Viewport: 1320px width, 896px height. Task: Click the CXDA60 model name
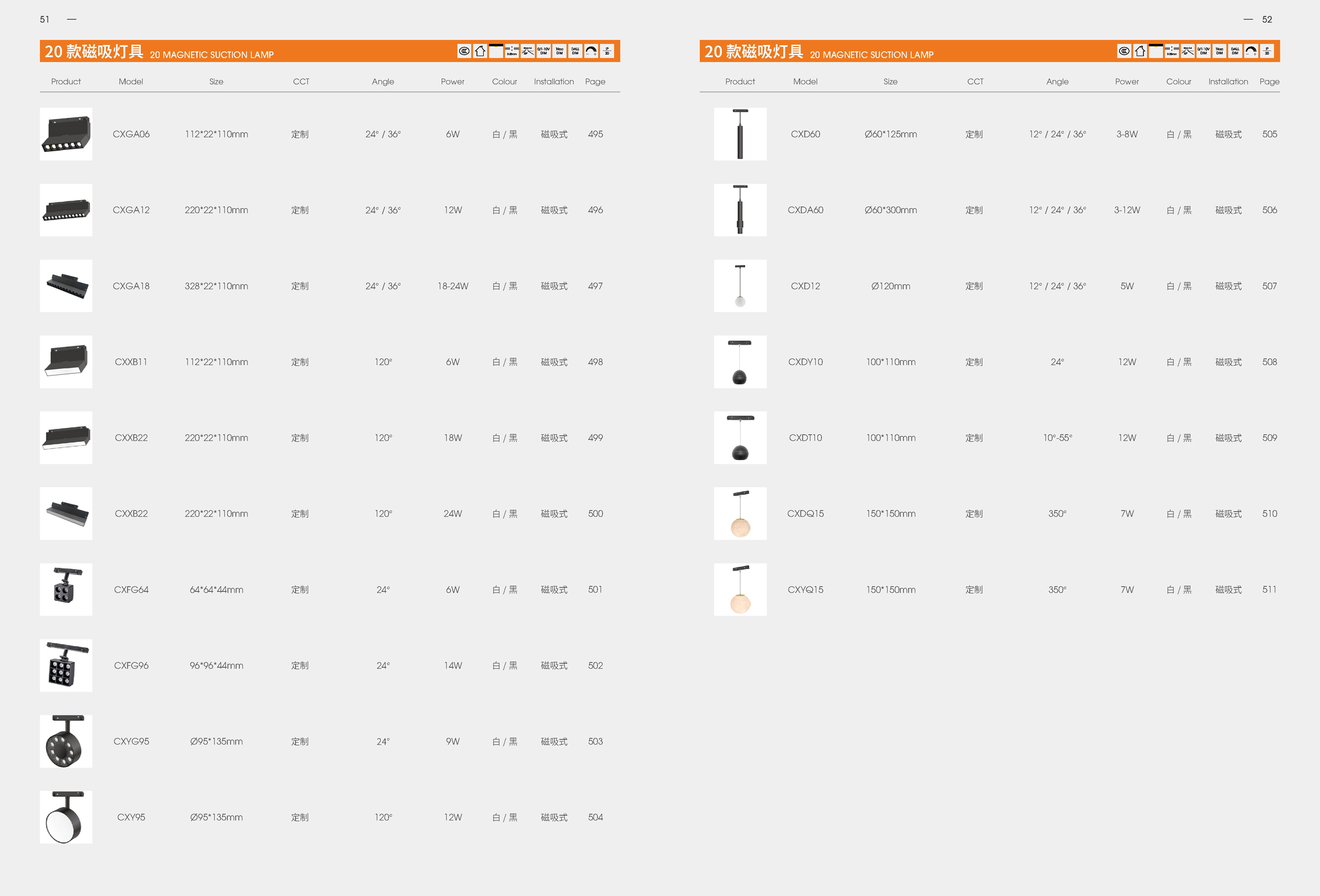(x=805, y=210)
